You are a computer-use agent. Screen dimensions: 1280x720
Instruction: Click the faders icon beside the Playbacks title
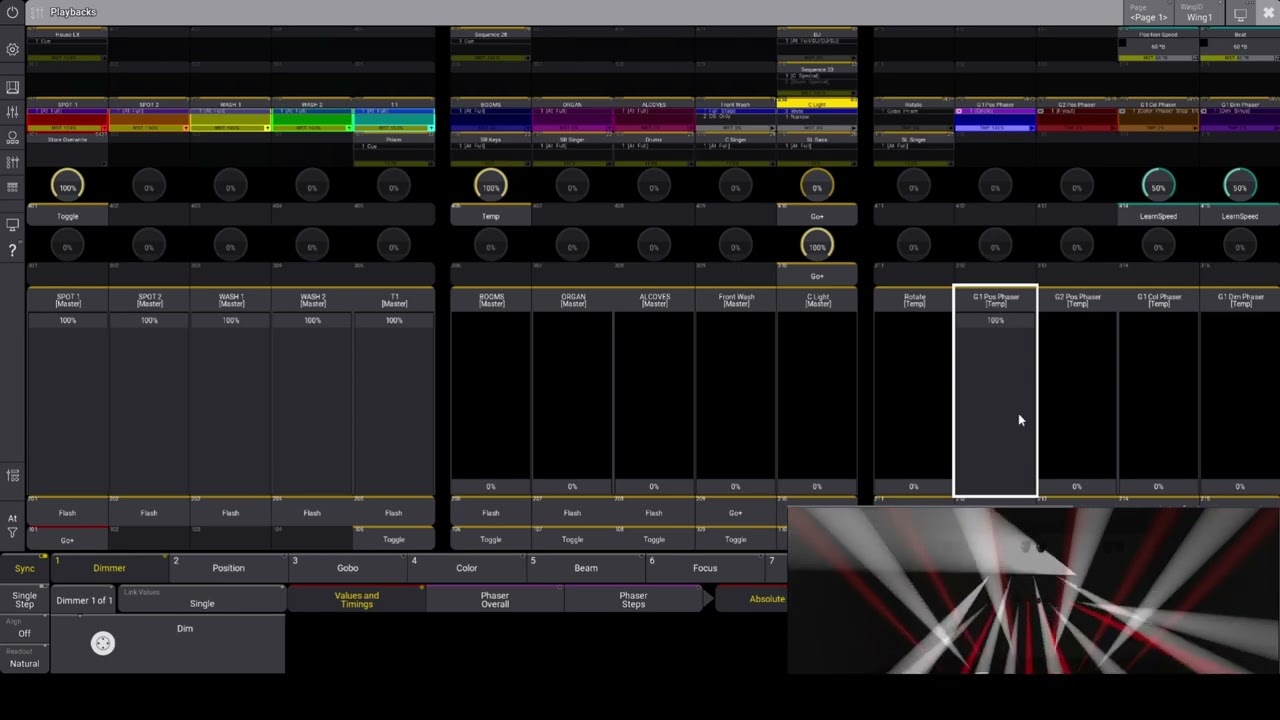click(x=37, y=12)
